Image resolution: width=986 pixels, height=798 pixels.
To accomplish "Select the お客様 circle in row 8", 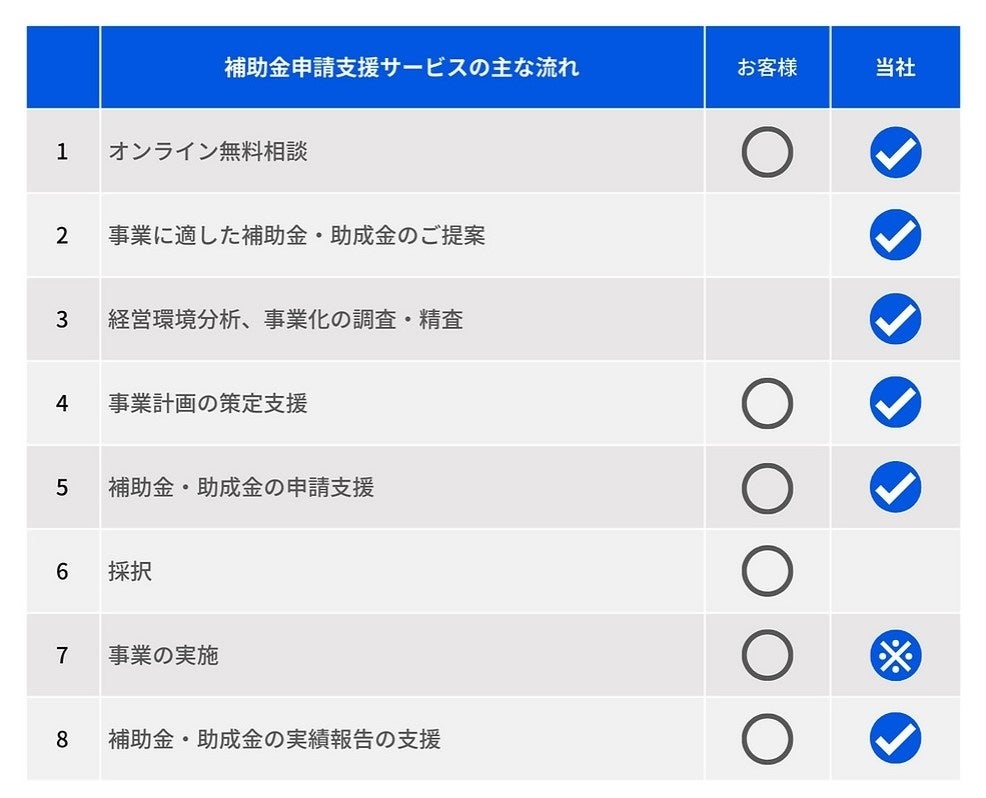I will pos(767,739).
